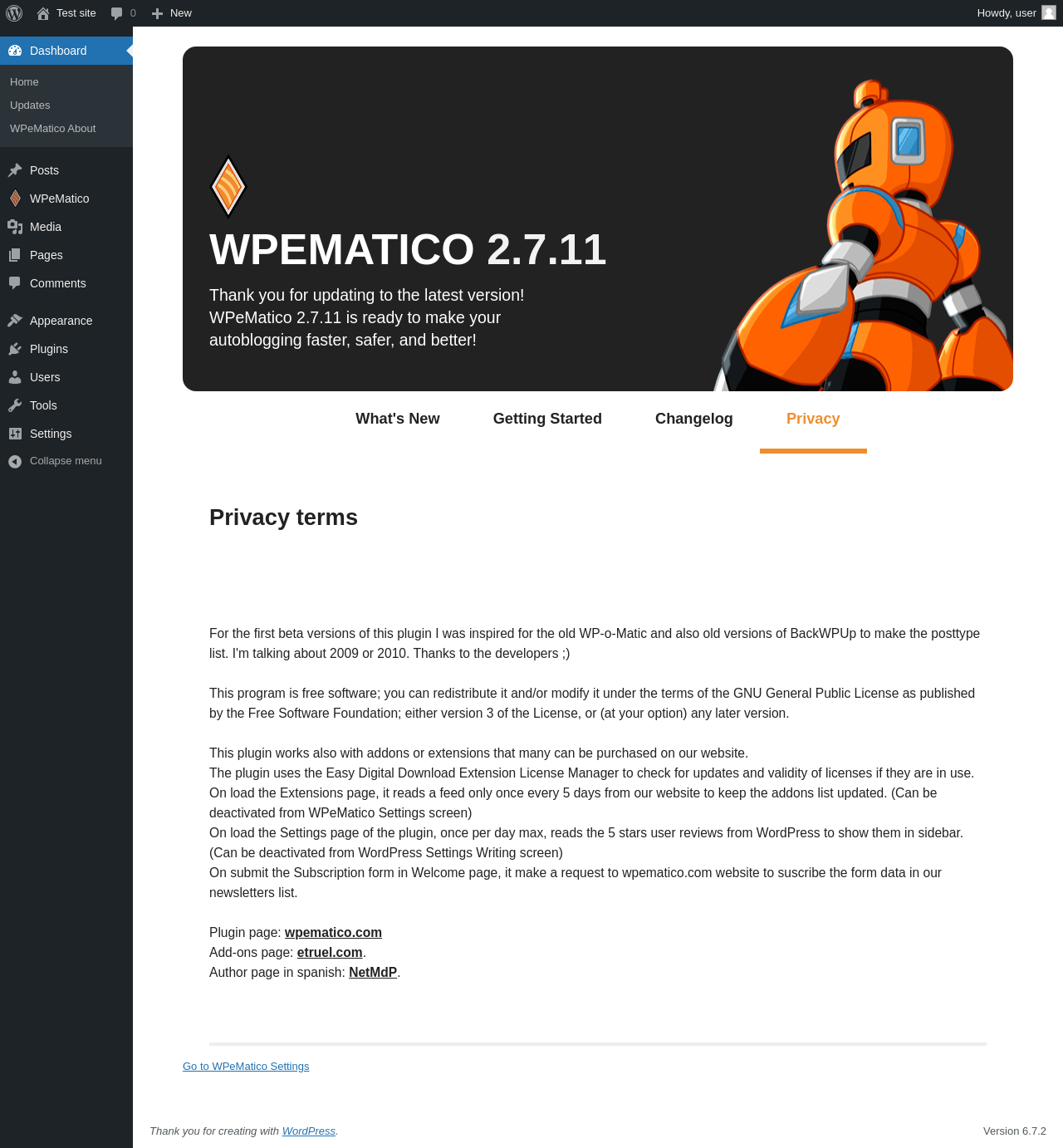Click the Collapse menu arrow icon
This screenshot has height=1148, width=1063.
[x=15, y=461]
